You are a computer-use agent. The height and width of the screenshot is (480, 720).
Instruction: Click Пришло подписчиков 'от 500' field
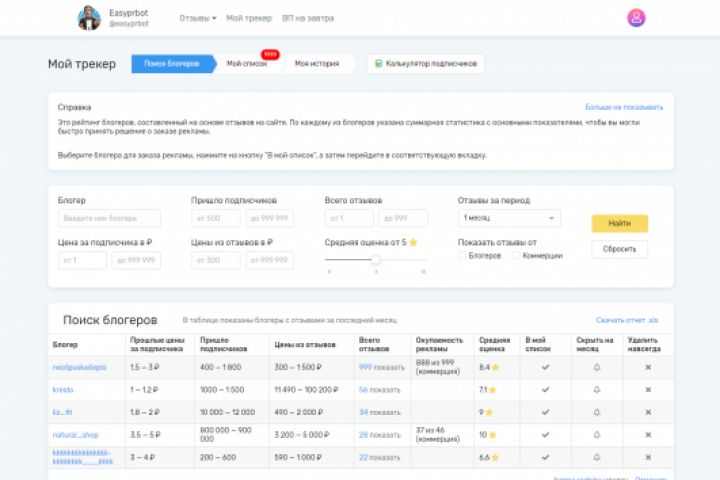215,218
